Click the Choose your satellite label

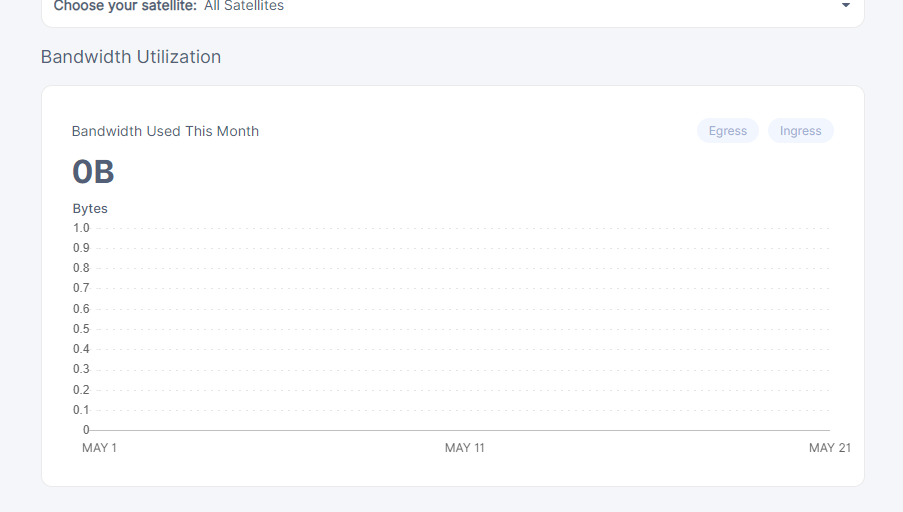(x=125, y=6)
